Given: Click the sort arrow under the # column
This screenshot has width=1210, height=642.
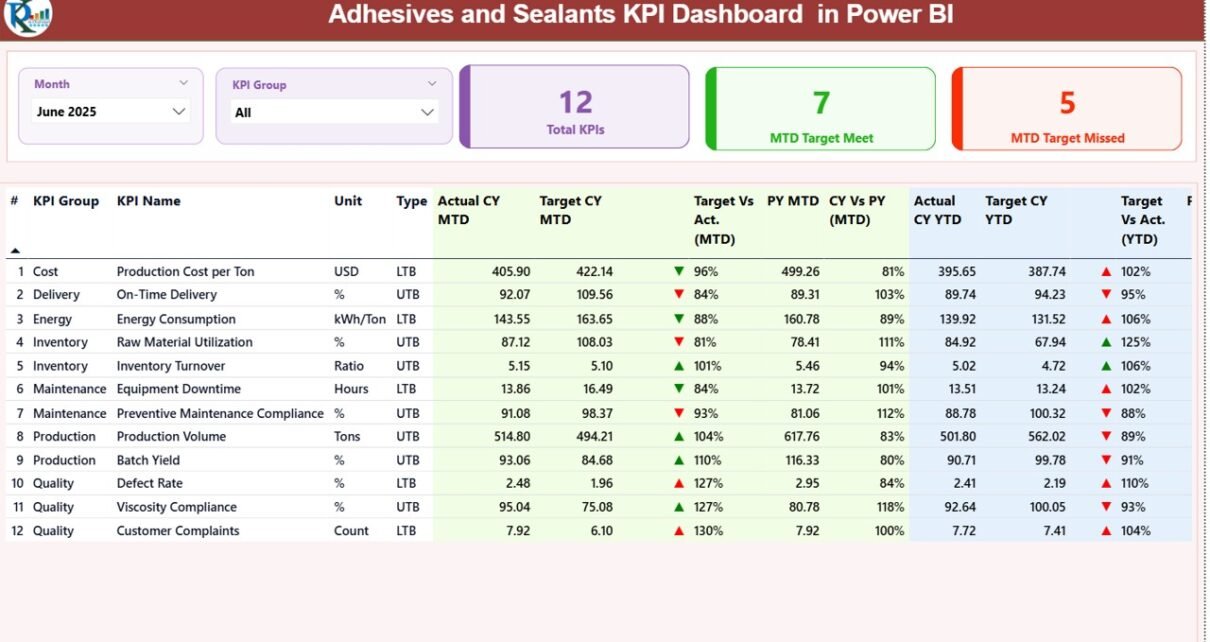Looking at the screenshot, I should (15, 250).
